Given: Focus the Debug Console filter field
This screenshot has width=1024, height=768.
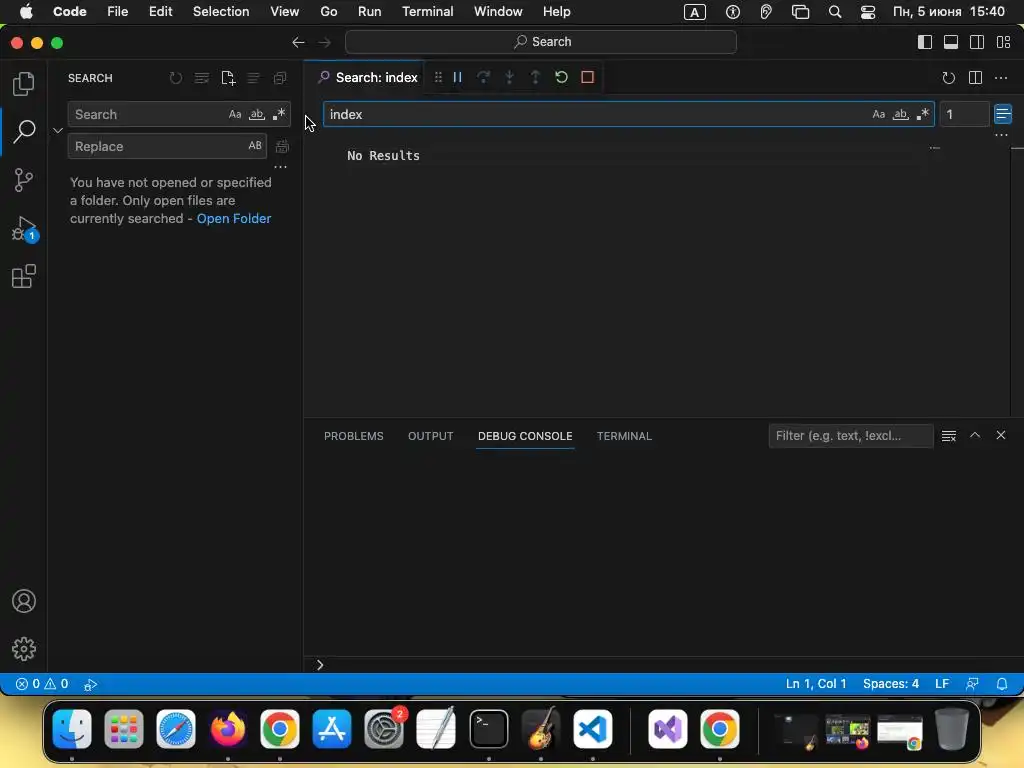Looking at the screenshot, I should pos(850,436).
